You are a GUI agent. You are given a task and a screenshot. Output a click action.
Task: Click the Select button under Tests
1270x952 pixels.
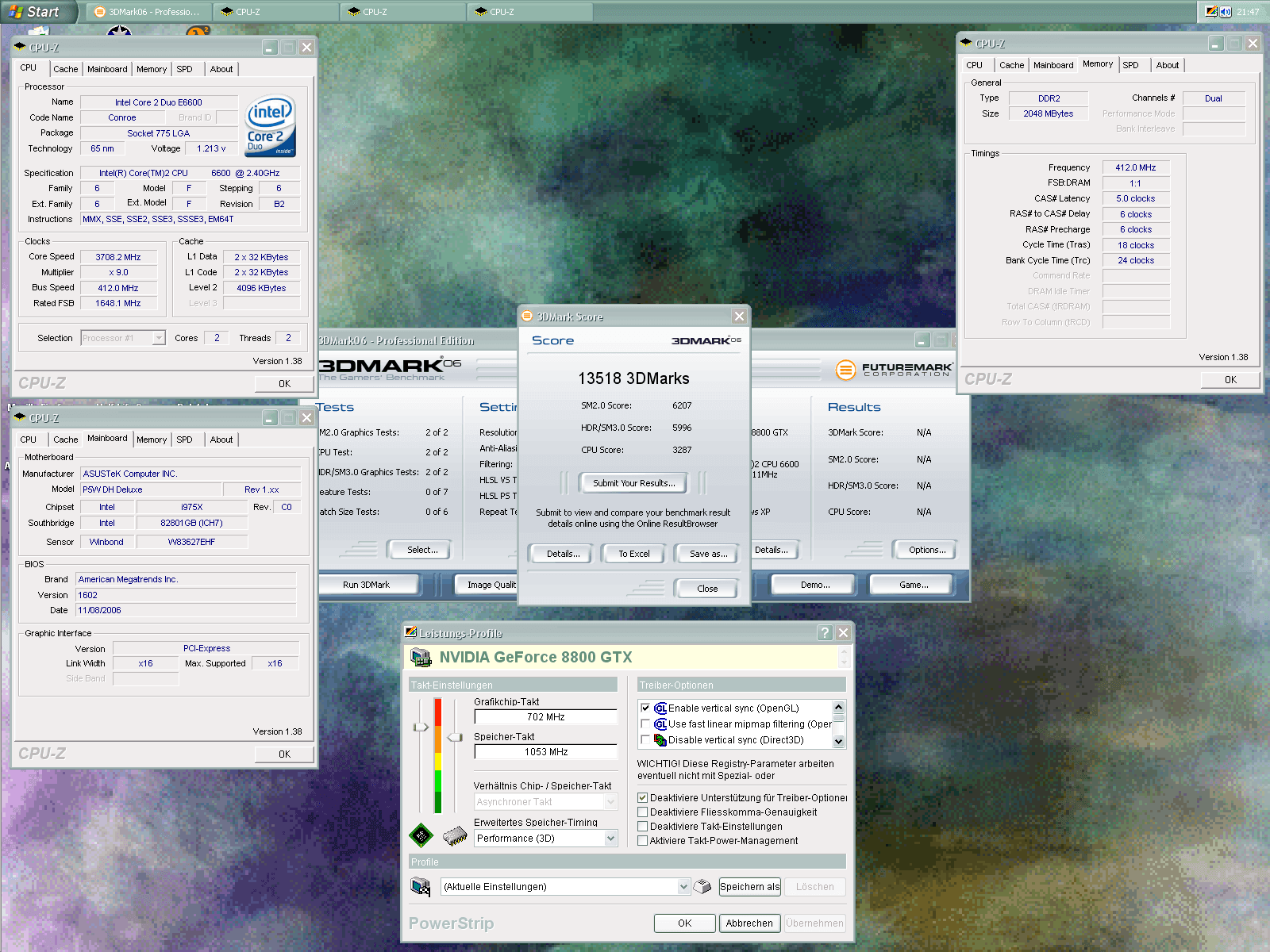coord(421,550)
